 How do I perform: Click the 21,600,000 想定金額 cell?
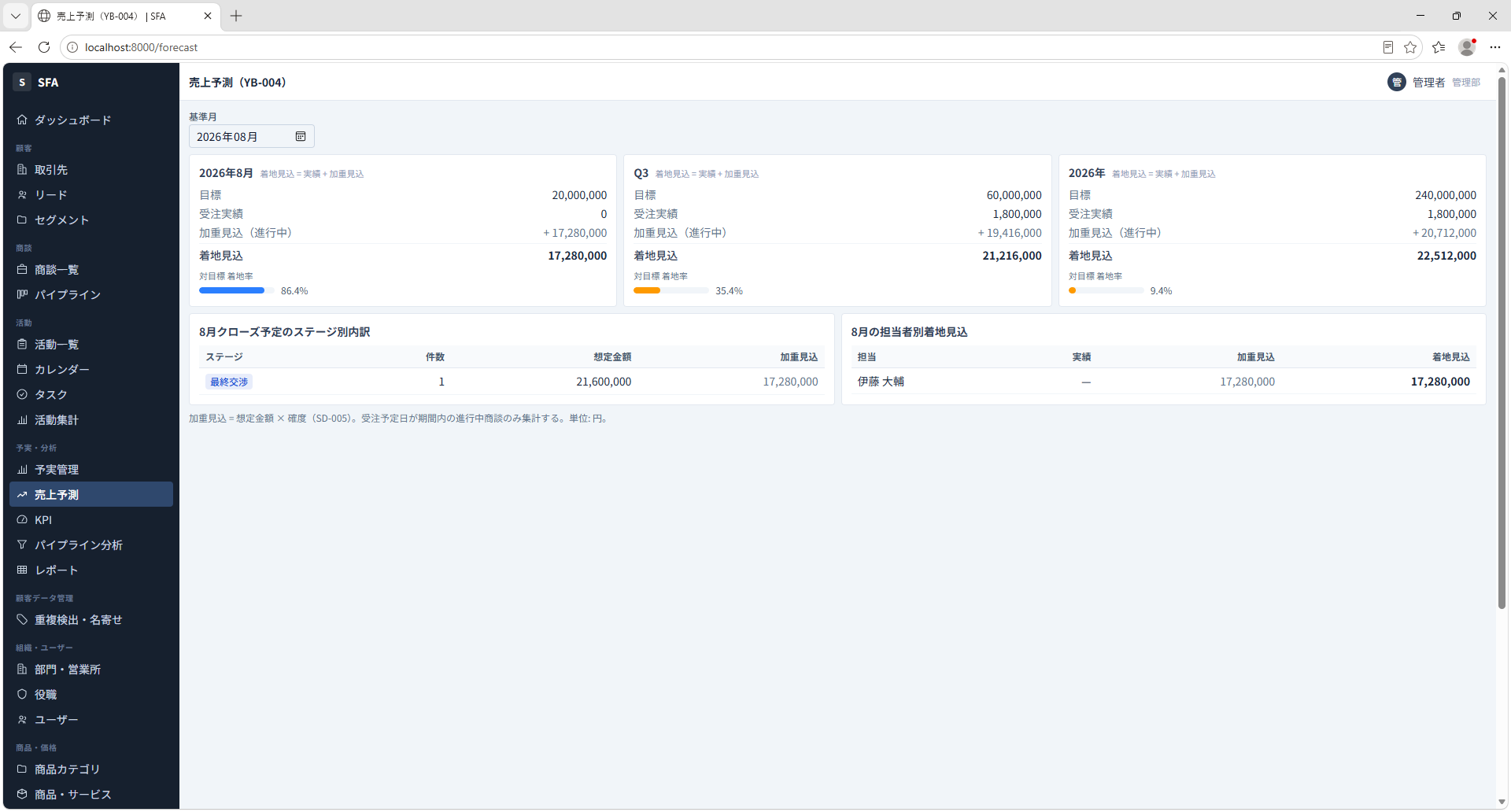pos(604,382)
